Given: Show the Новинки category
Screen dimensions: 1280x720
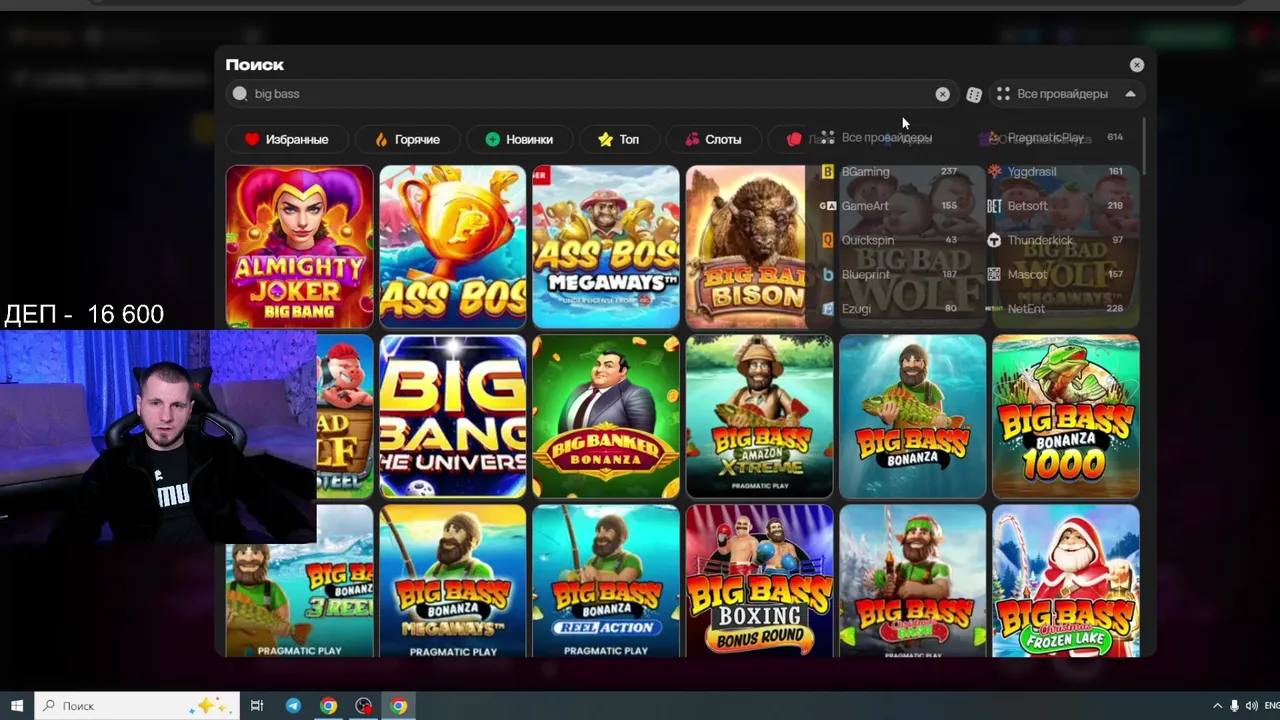Looking at the screenshot, I should click(x=519, y=139).
